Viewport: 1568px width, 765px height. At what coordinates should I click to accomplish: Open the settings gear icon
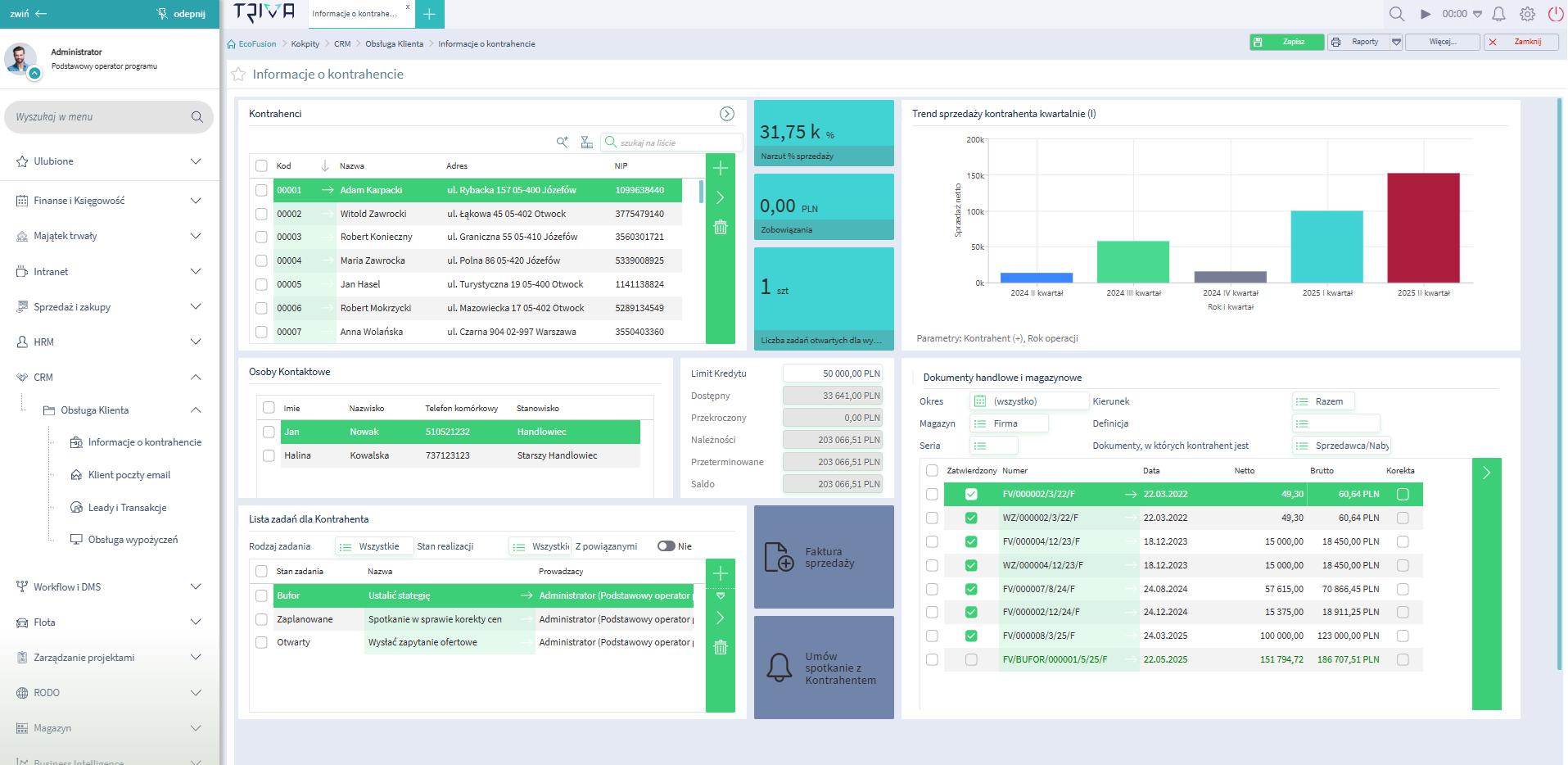click(1527, 14)
